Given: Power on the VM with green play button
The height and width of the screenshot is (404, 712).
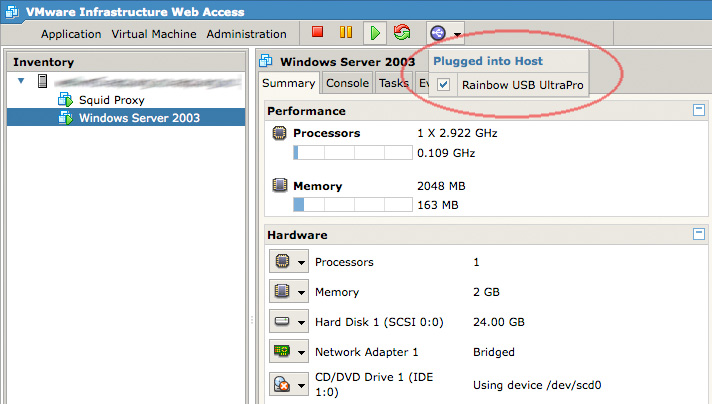Looking at the screenshot, I should 375,33.
